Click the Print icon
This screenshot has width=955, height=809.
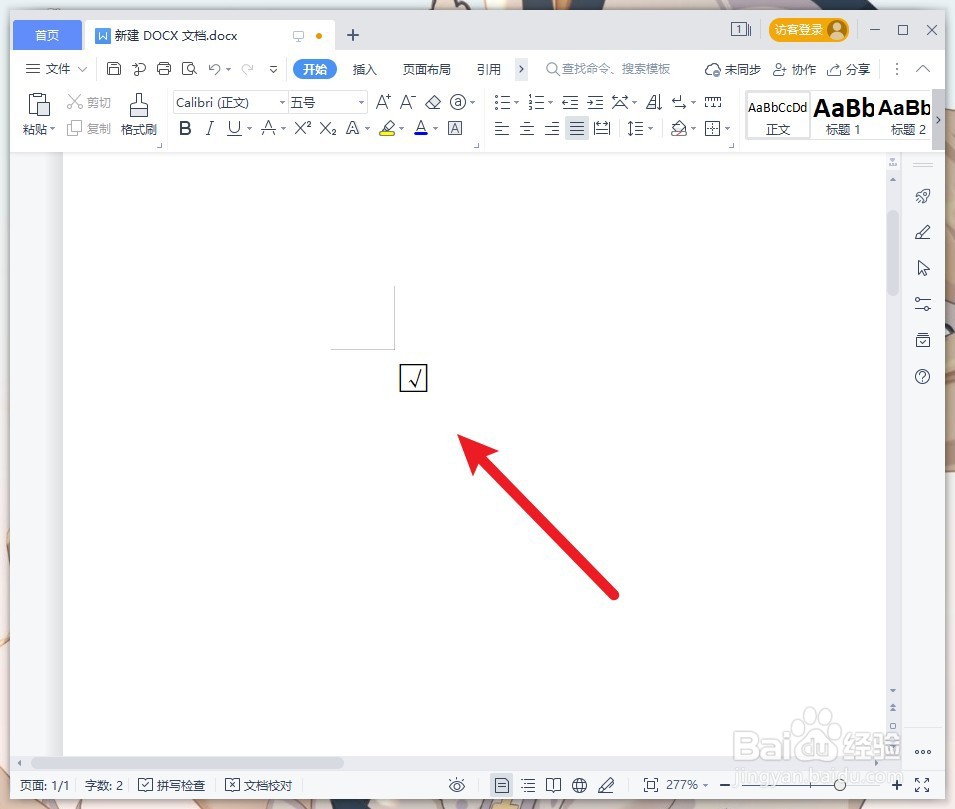pyautogui.click(x=164, y=69)
